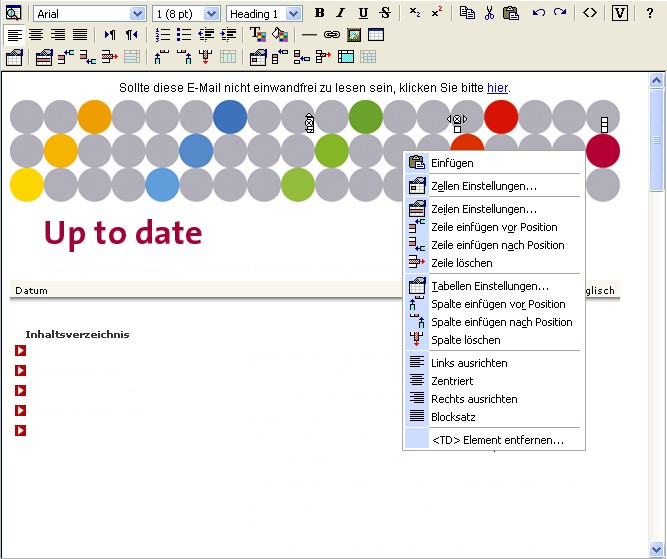Open help with the question mark icon
The height and width of the screenshot is (559, 667).
tap(650, 13)
